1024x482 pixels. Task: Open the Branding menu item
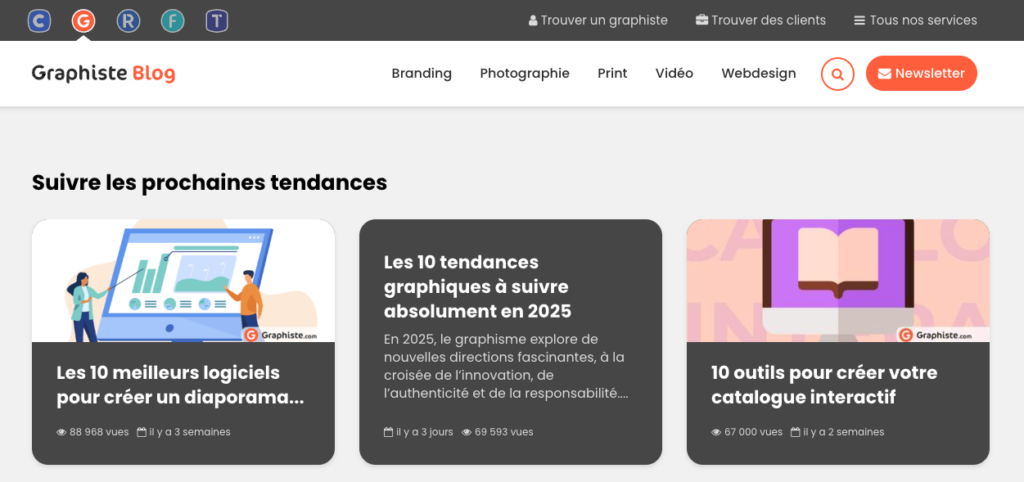[421, 74]
